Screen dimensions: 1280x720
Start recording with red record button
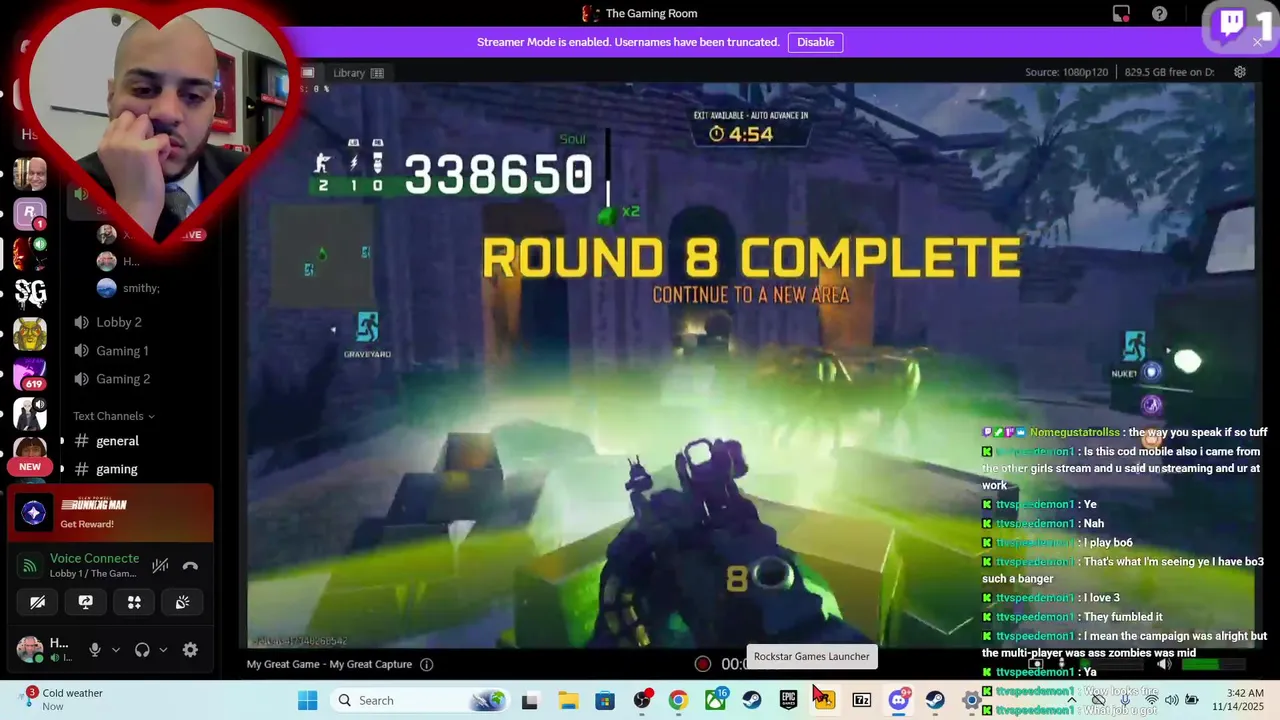[x=703, y=663]
